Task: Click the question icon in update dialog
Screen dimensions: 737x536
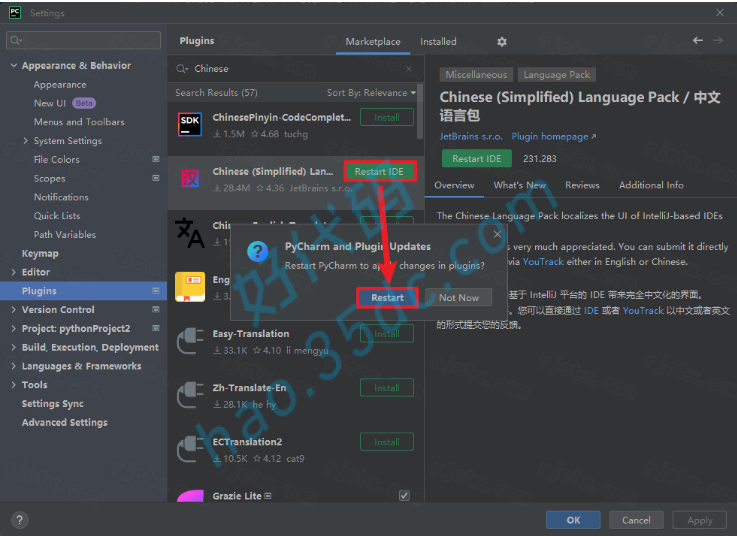Action: pos(258,252)
